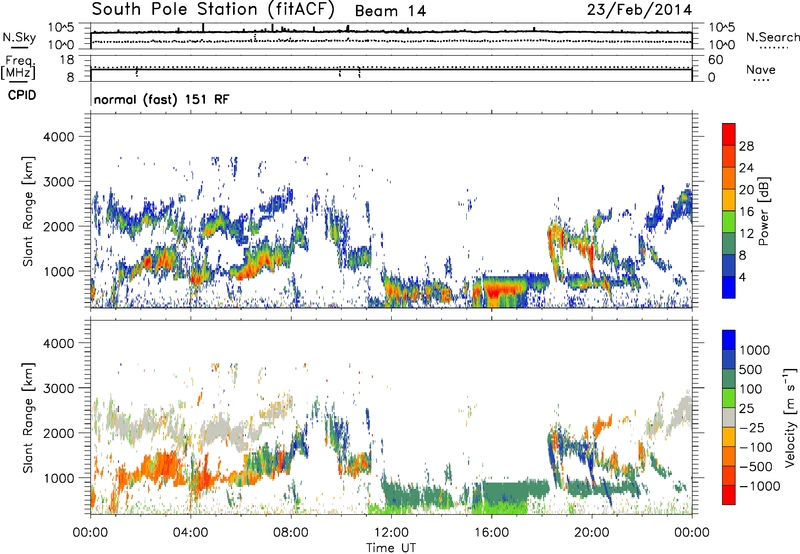Click the '500' label on the velocity colorbar
Screen dimensions: 800x554
click(752, 370)
